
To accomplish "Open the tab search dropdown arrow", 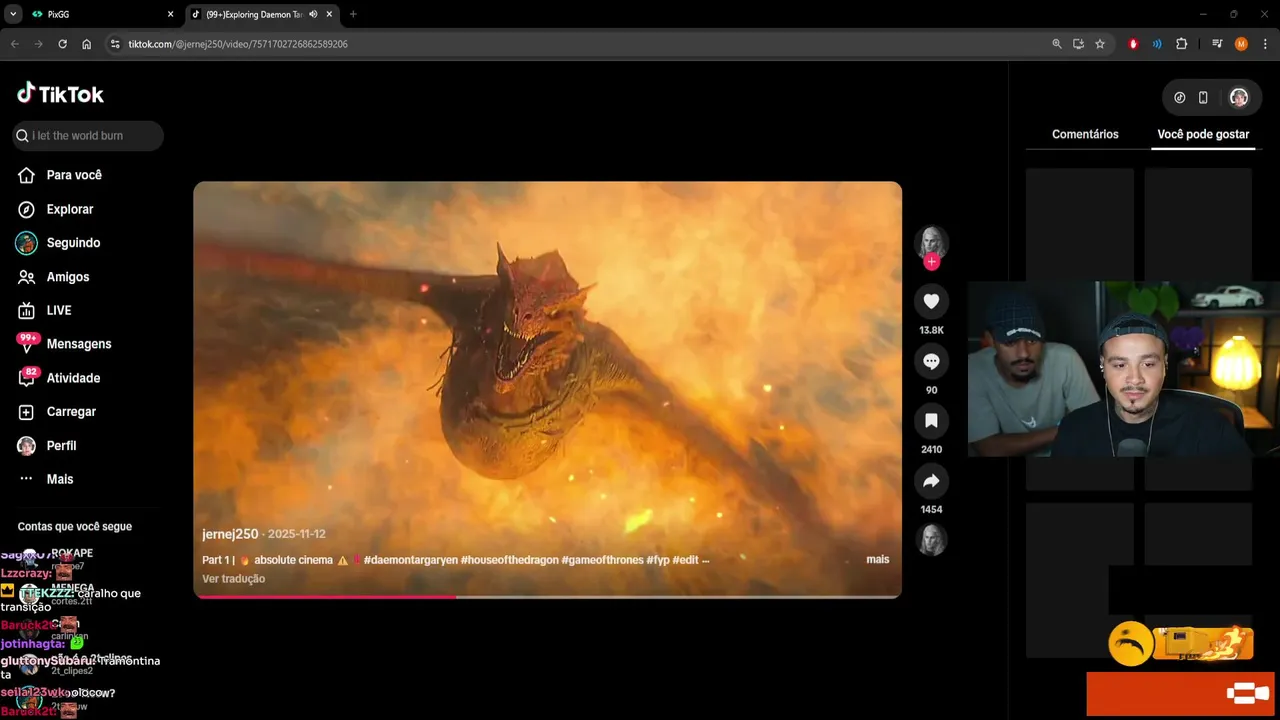I will point(13,14).
